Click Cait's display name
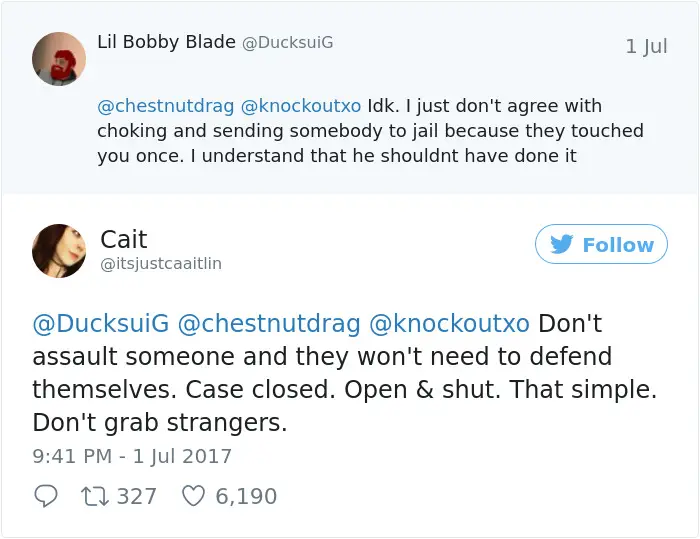The image size is (700, 539). click(x=124, y=239)
